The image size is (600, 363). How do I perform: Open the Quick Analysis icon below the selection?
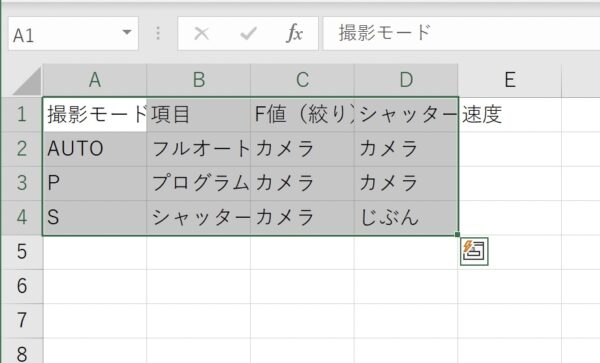(x=474, y=251)
